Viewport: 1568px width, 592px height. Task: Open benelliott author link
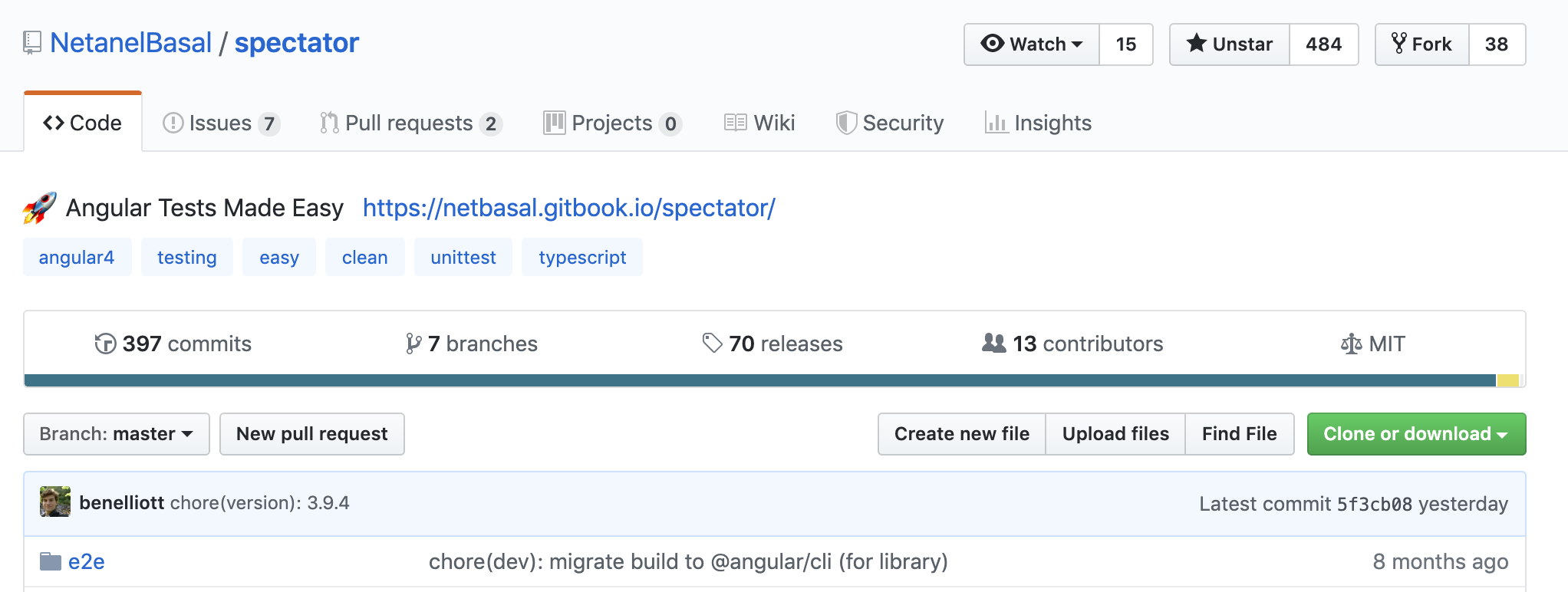122,502
